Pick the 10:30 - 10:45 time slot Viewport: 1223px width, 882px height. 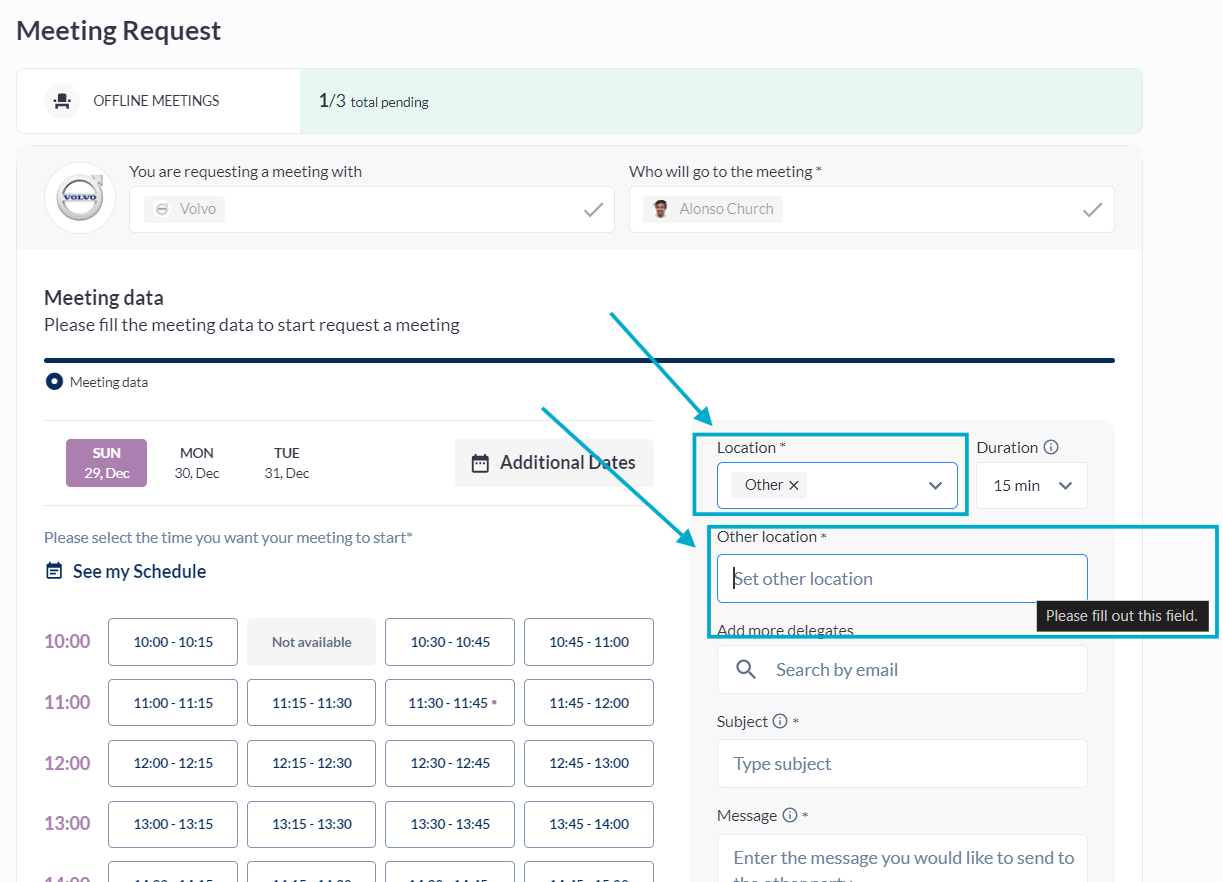pyautogui.click(x=450, y=642)
